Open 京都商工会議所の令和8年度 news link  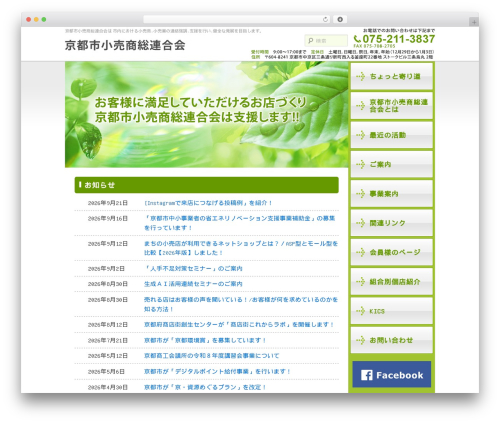click(212, 356)
